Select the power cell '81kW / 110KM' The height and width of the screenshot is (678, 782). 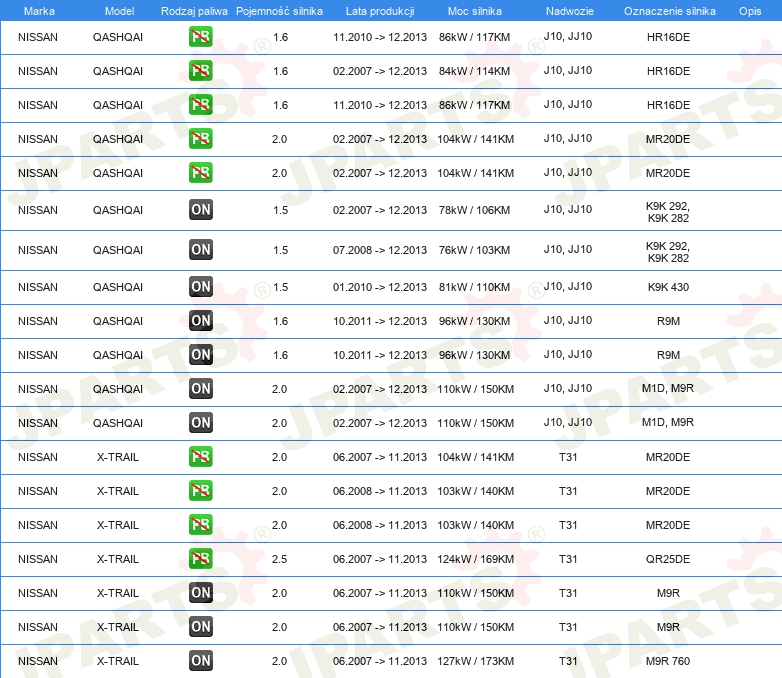[x=474, y=287]
